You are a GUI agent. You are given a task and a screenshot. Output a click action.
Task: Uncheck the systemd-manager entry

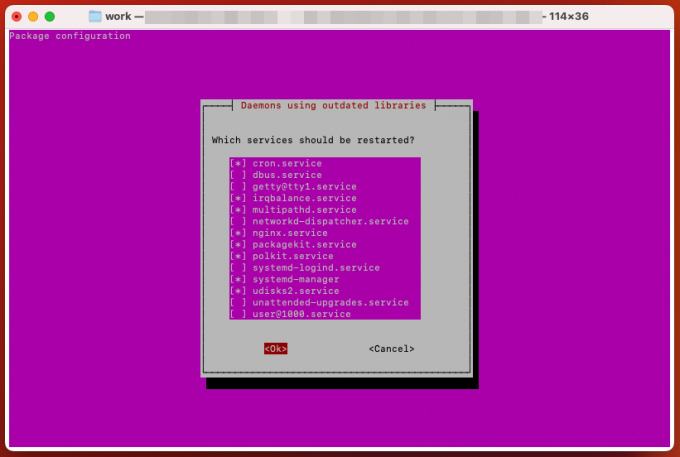pos(237,279)
